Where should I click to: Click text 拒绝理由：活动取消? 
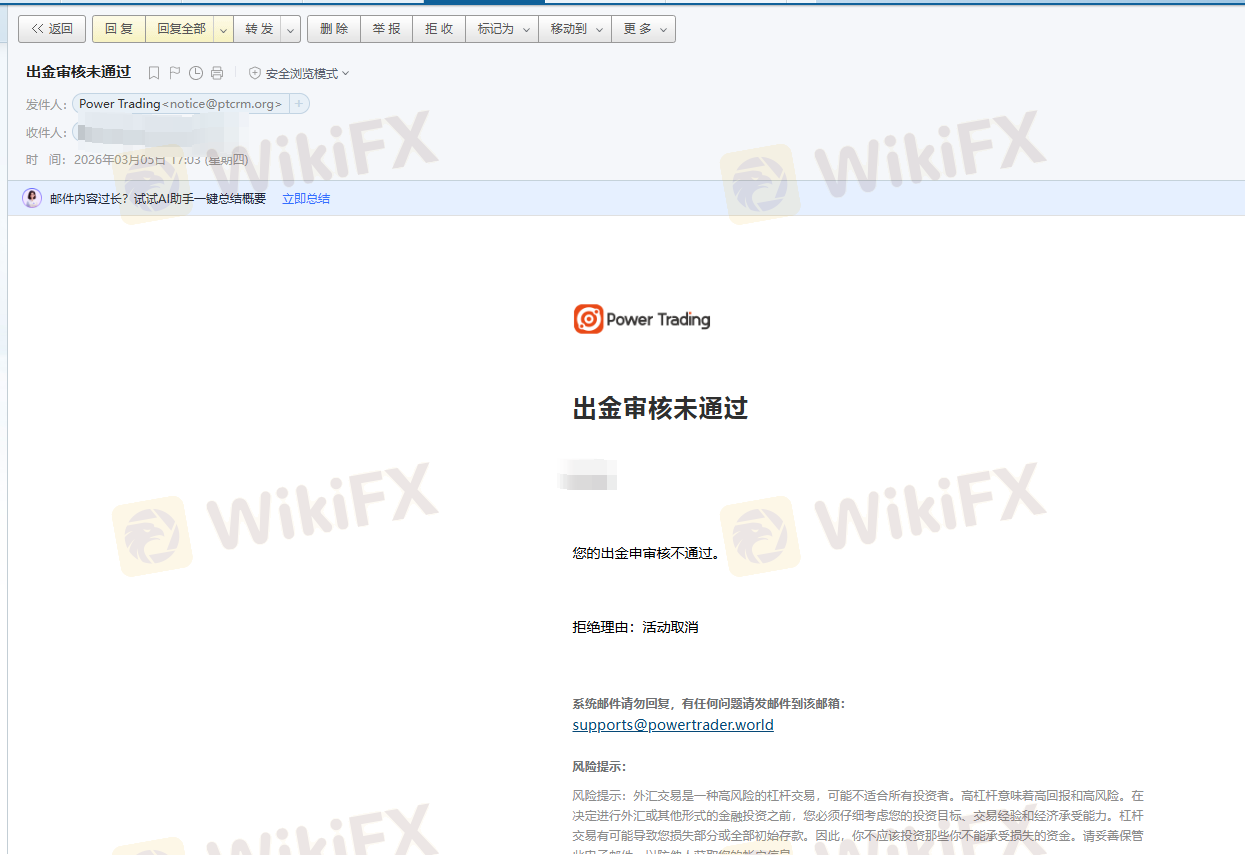[635, 627]
